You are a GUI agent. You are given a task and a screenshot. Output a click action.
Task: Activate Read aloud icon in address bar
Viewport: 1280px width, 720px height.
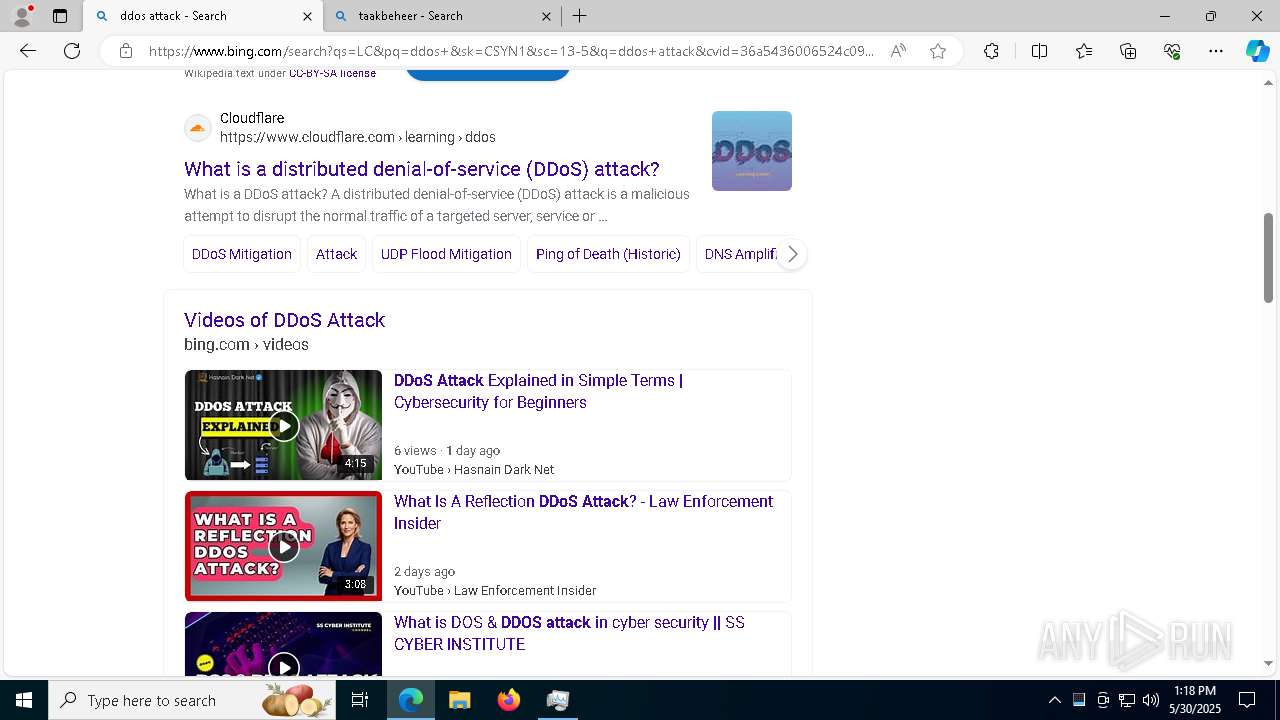(898, 51)
